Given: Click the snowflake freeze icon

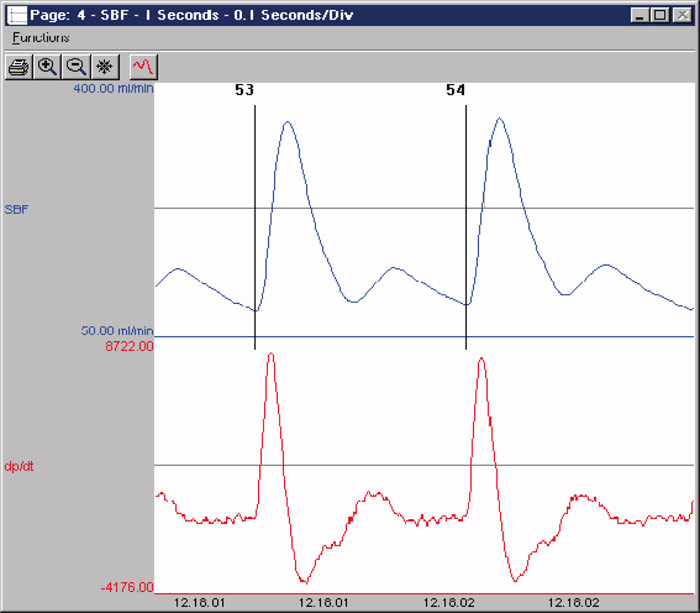Looking at the screenshot, I should click(103, 67).
